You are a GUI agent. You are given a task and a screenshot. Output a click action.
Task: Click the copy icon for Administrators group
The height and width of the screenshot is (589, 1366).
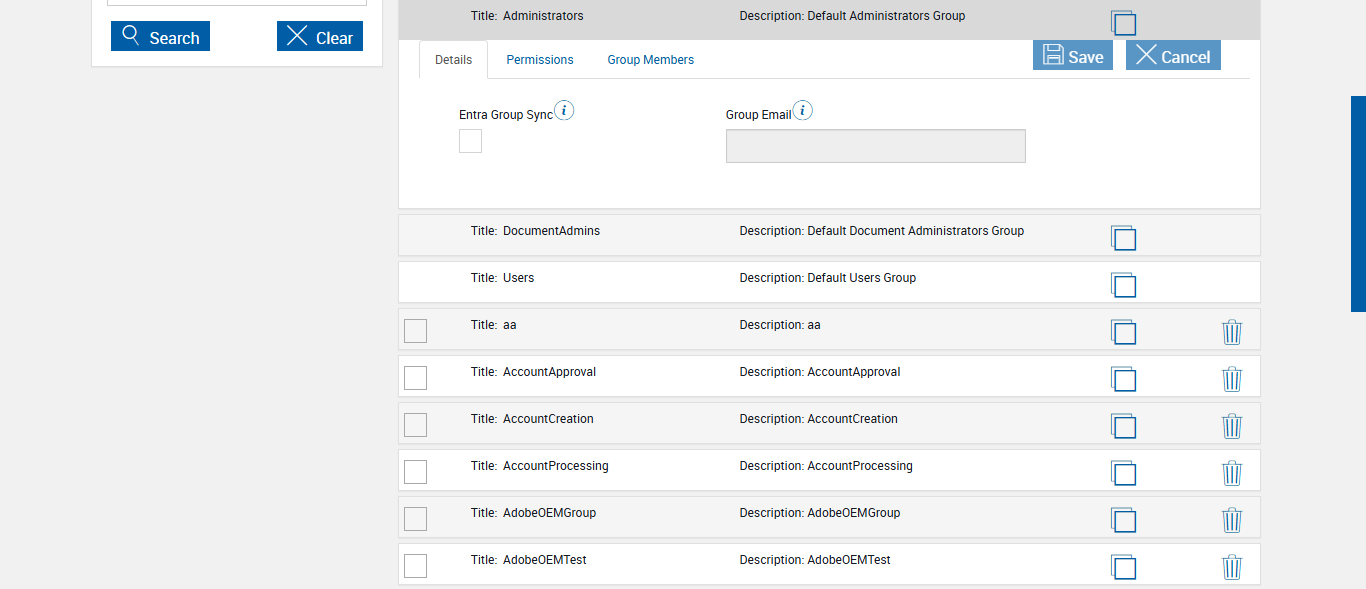pos(1123,23)
